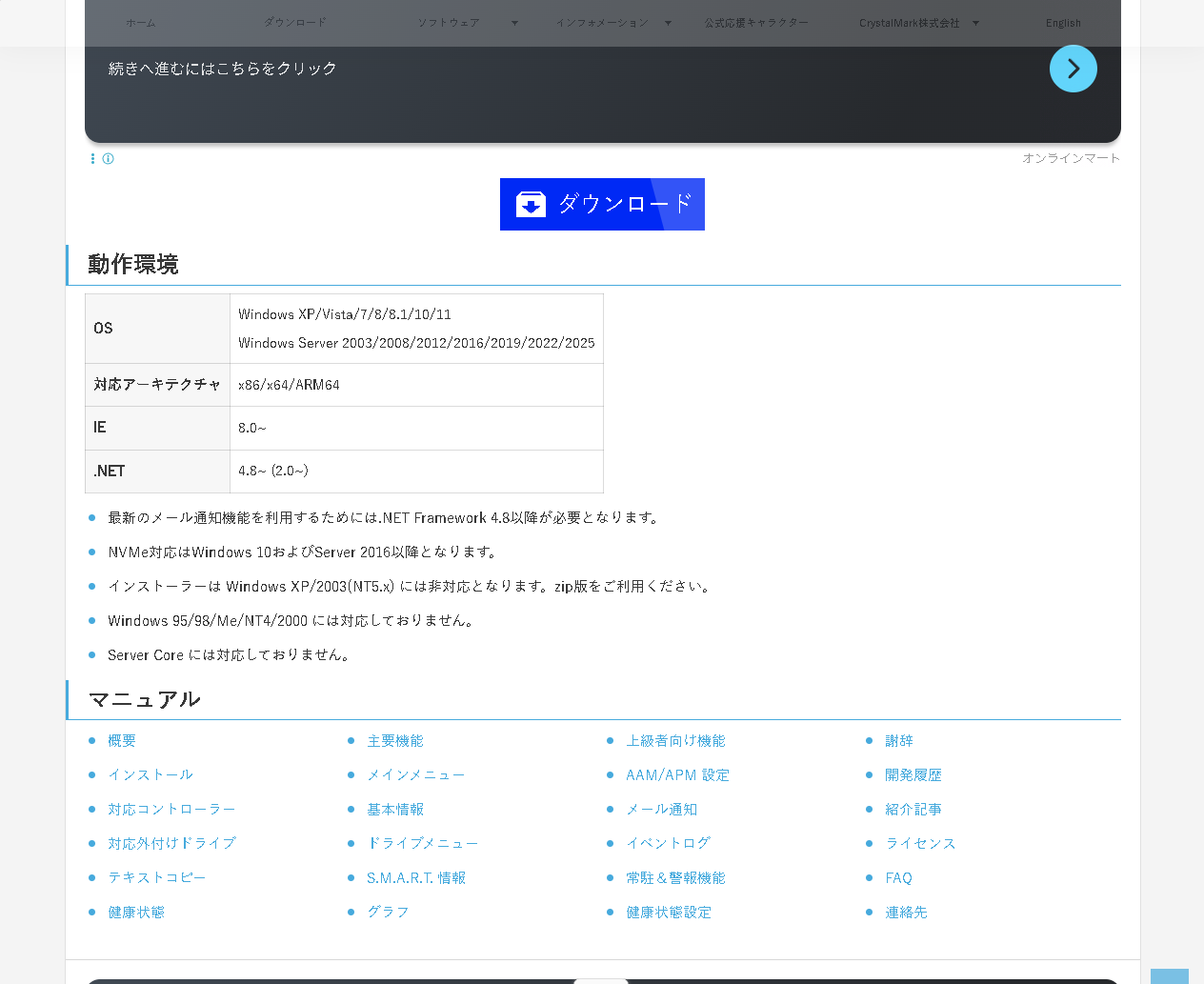1204x984 pixels.
Task: Open ad options via the three-dot icon
Action: pos(92,158)
